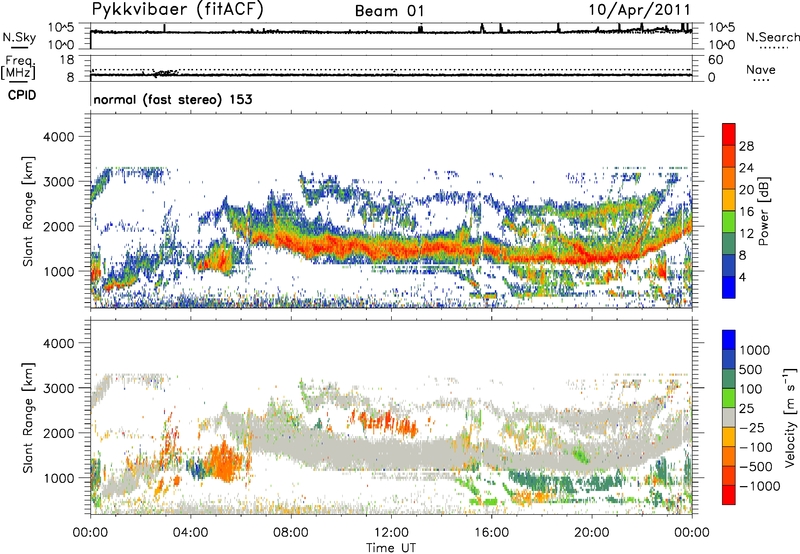Pick the red top segment of the power colorbar
The width and height of the screenshot is (800, 554).
point(729,134)
